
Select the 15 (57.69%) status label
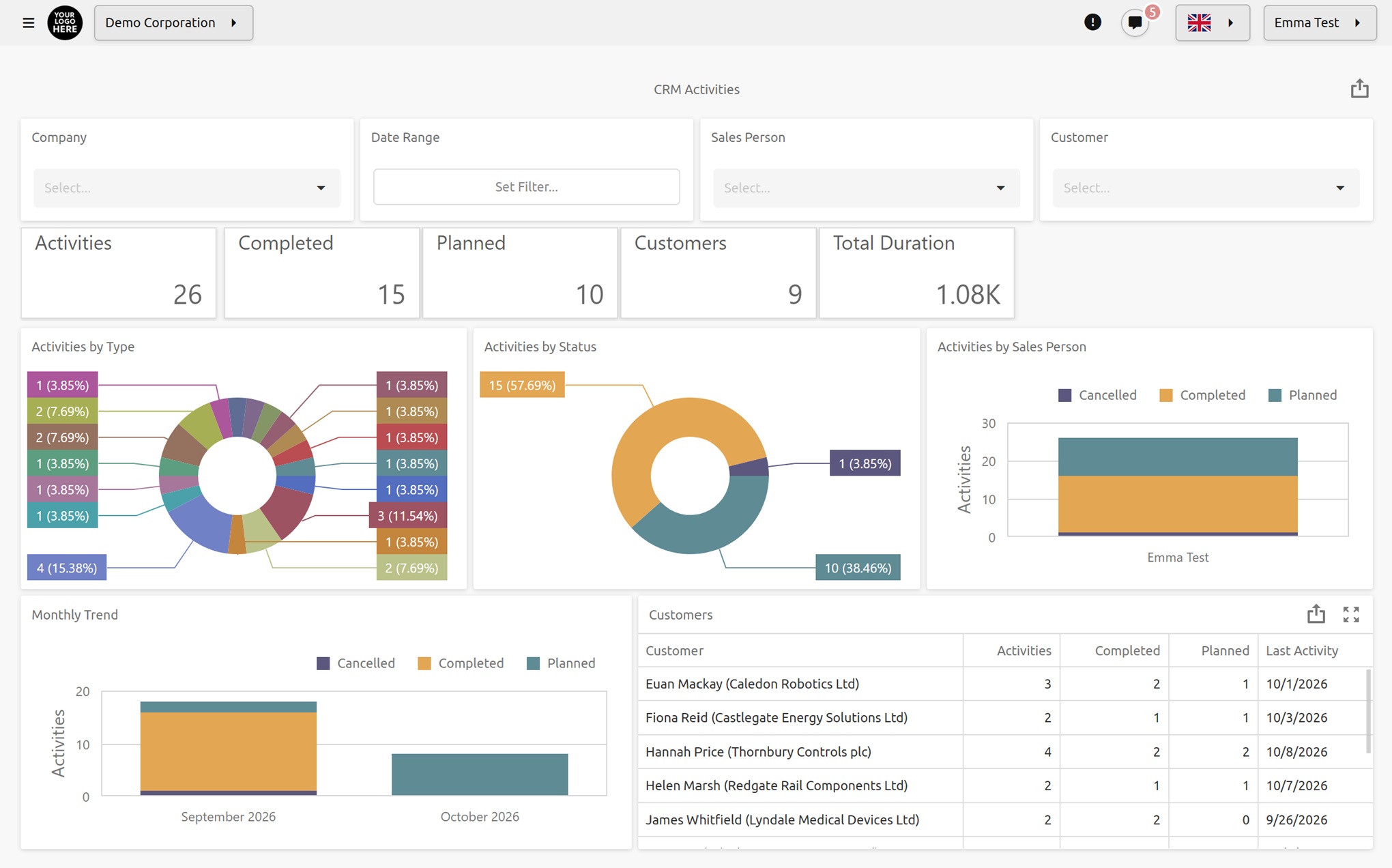coord(522,385)
